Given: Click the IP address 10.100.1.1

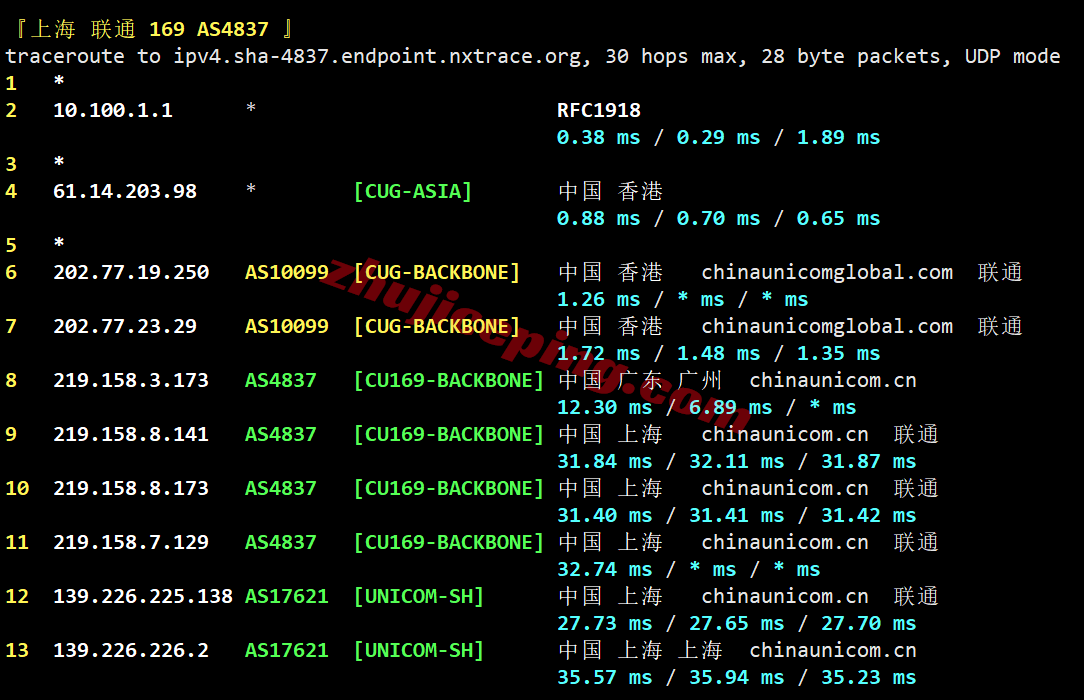Looking at the screenshot, I should click(x=113, y=111).
